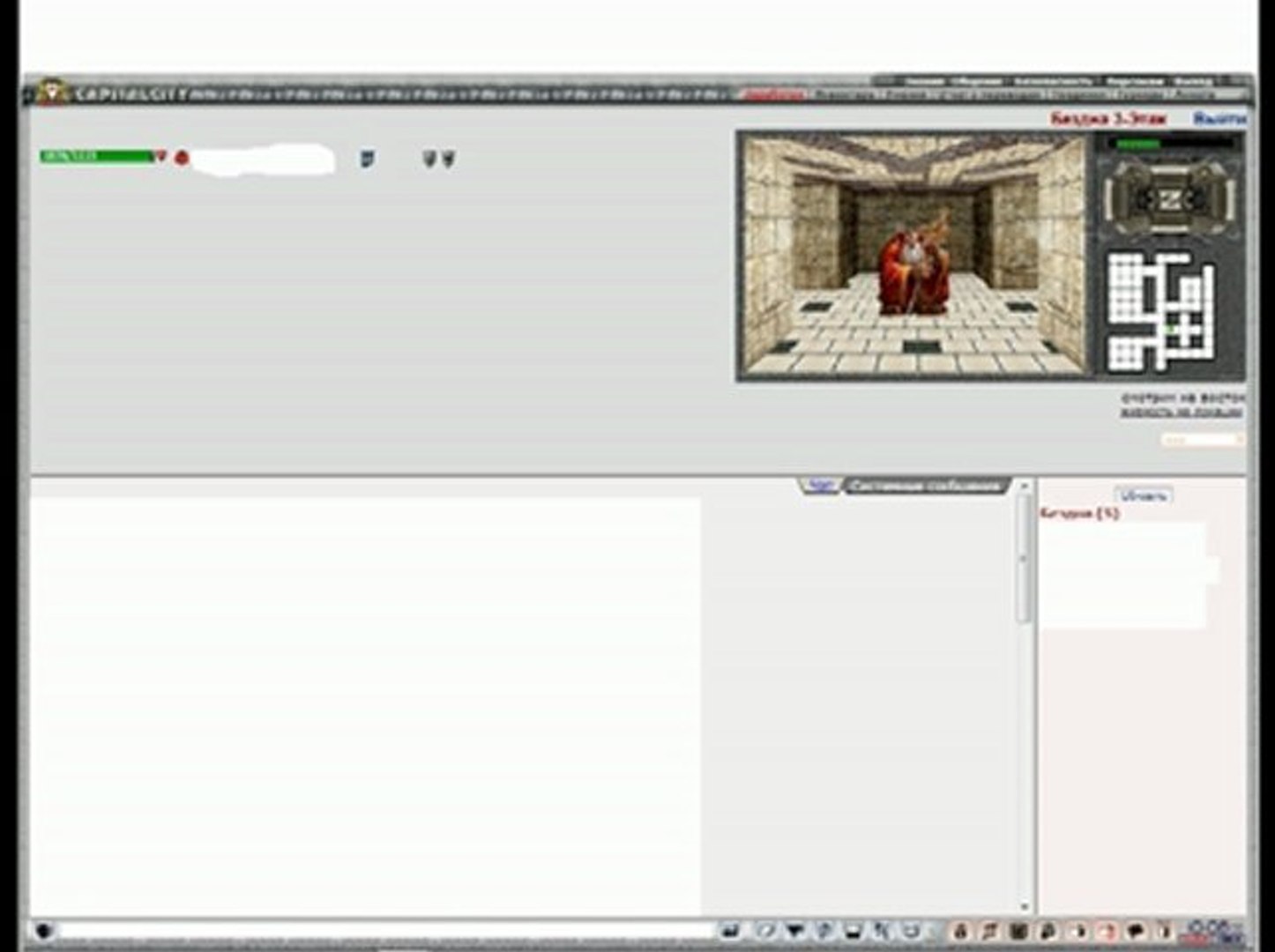Open the Персонаж top menu
The image size is (1275, 952).
click(x=1135, y=82)
